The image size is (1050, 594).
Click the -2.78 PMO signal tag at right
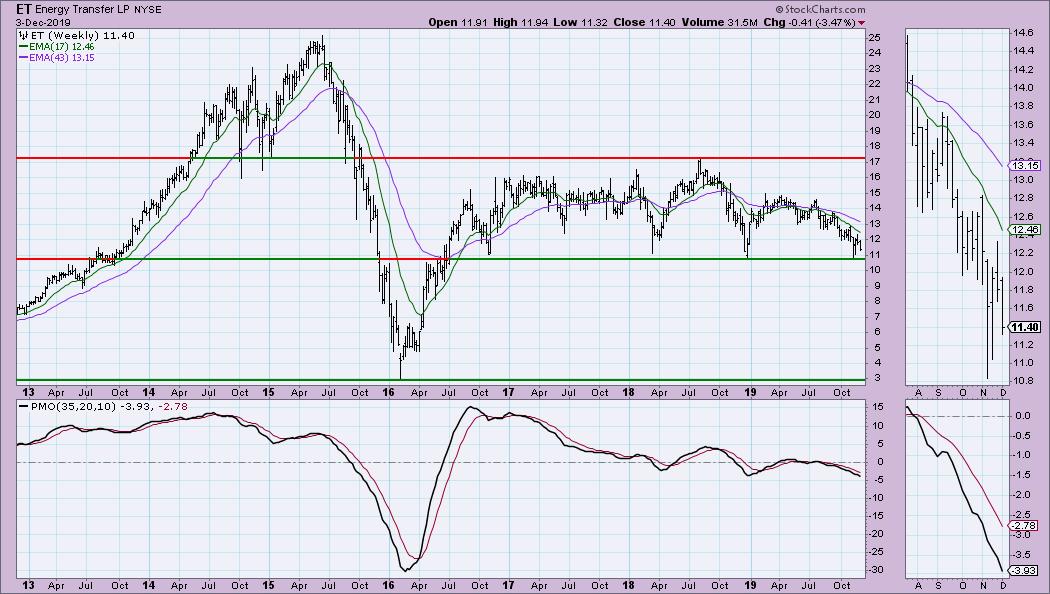tap(1025, 526)
